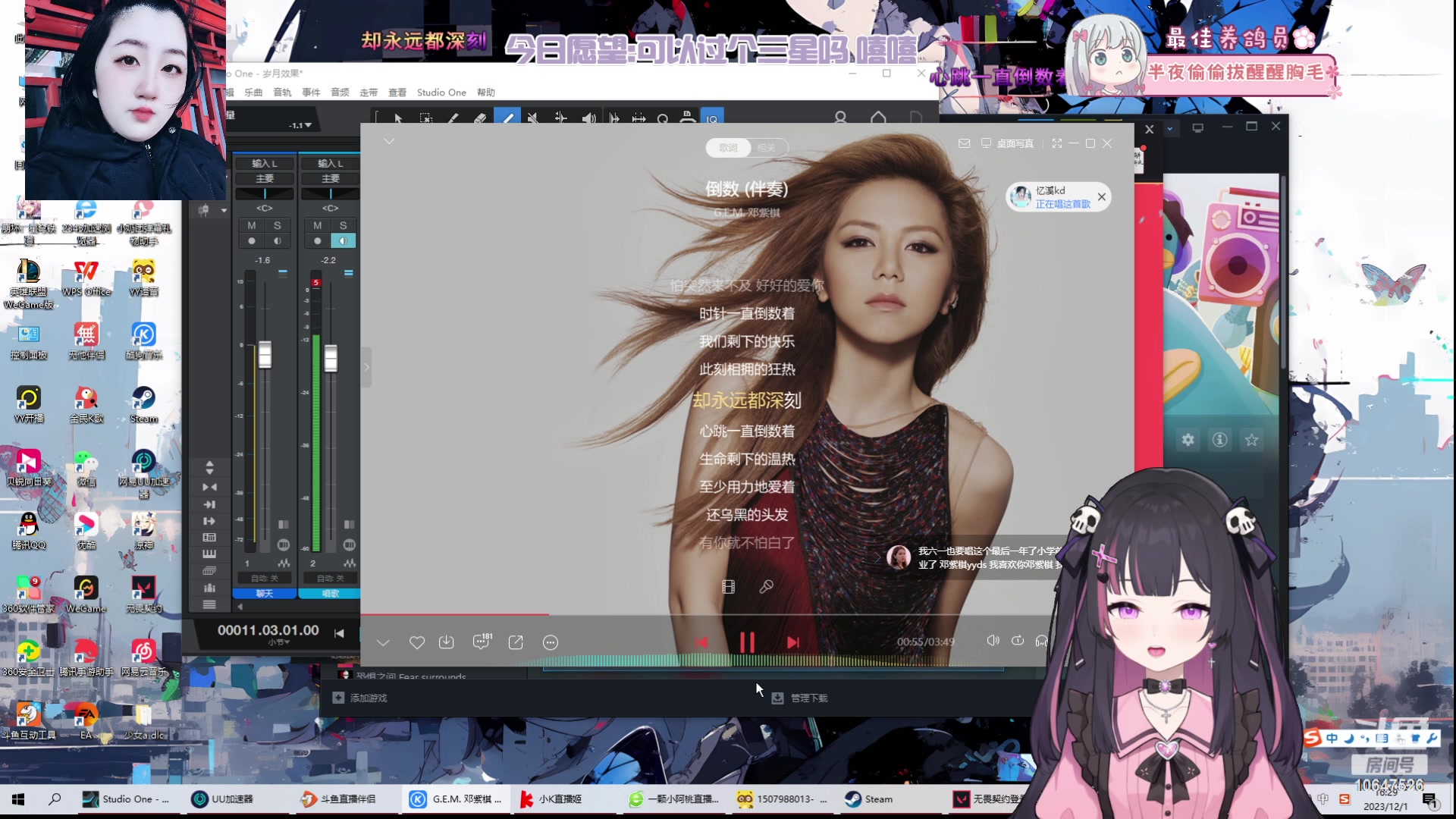Open the 正在唱这首歌 link
This screenshot has height=819, width=1456.
coord(1063,204)
